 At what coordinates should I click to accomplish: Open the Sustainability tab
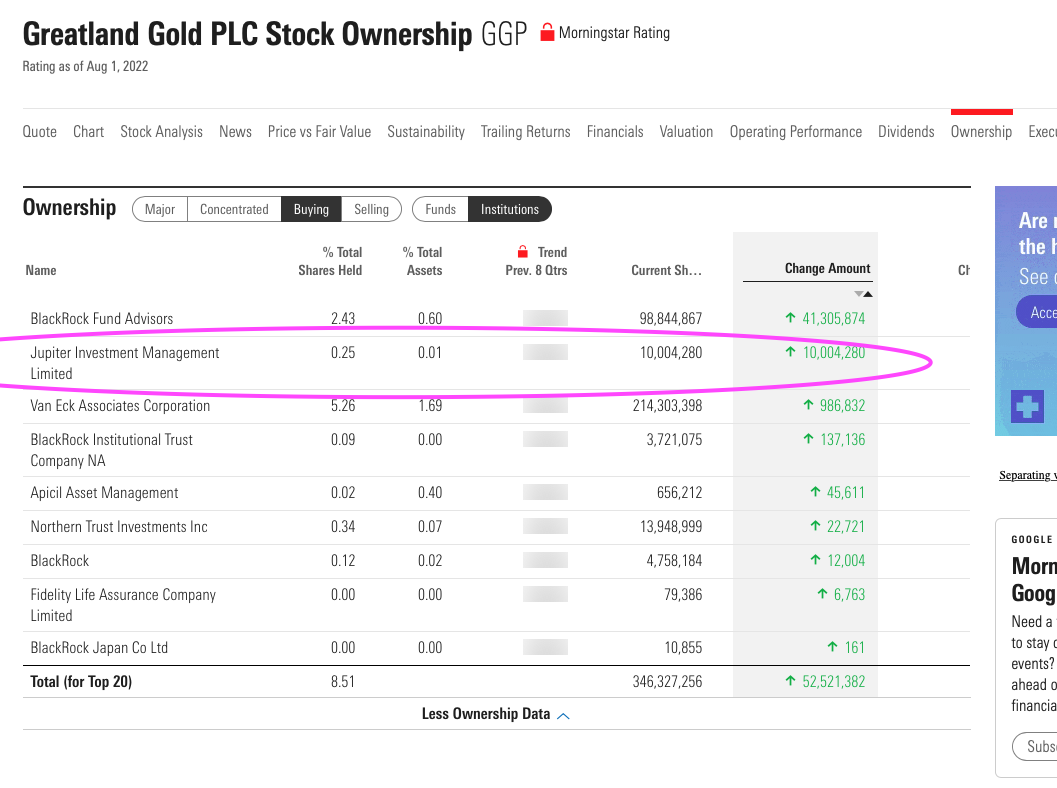click(x=426, y=131)
